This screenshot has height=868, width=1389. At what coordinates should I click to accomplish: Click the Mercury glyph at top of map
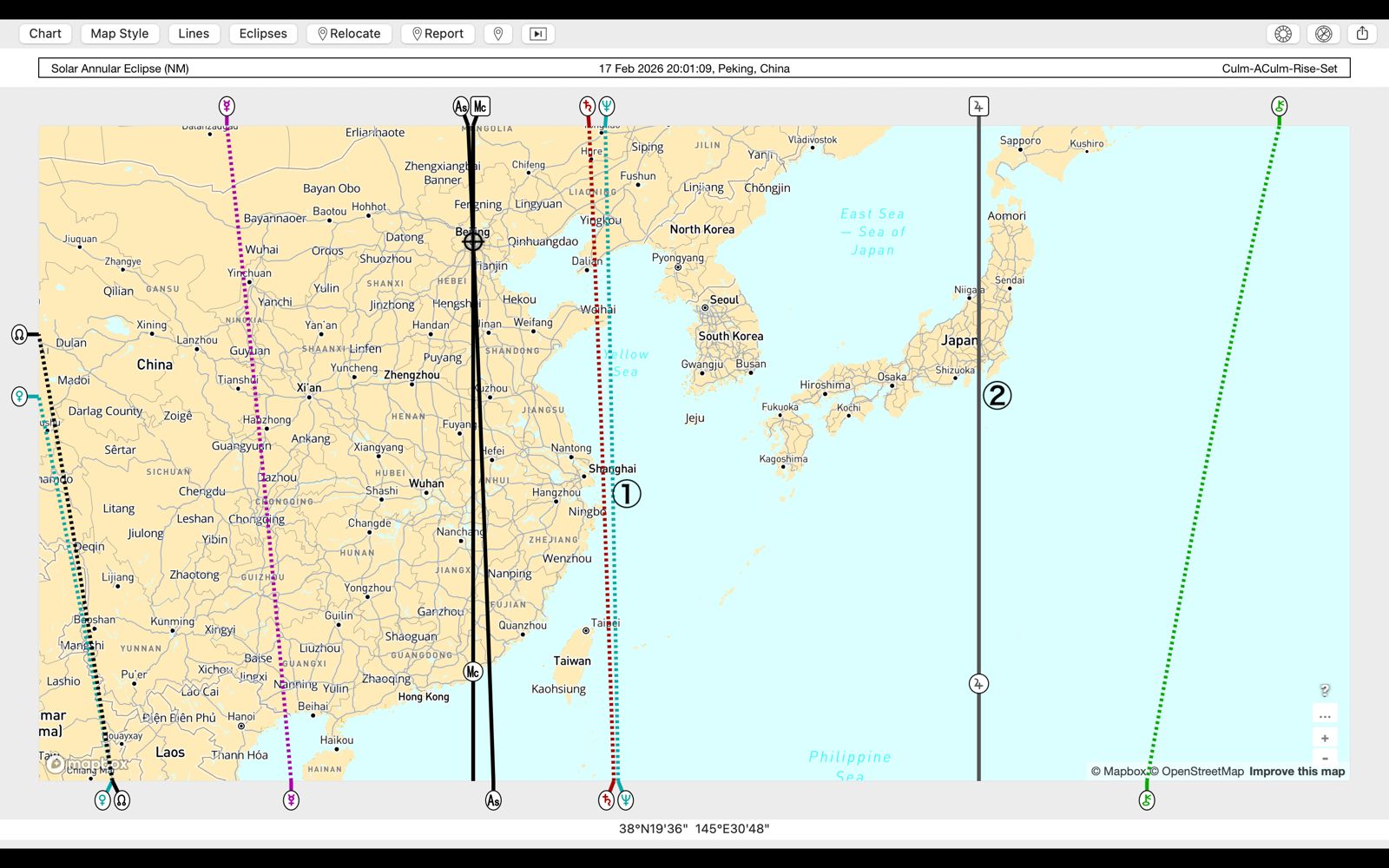click(x=227, y=106)
